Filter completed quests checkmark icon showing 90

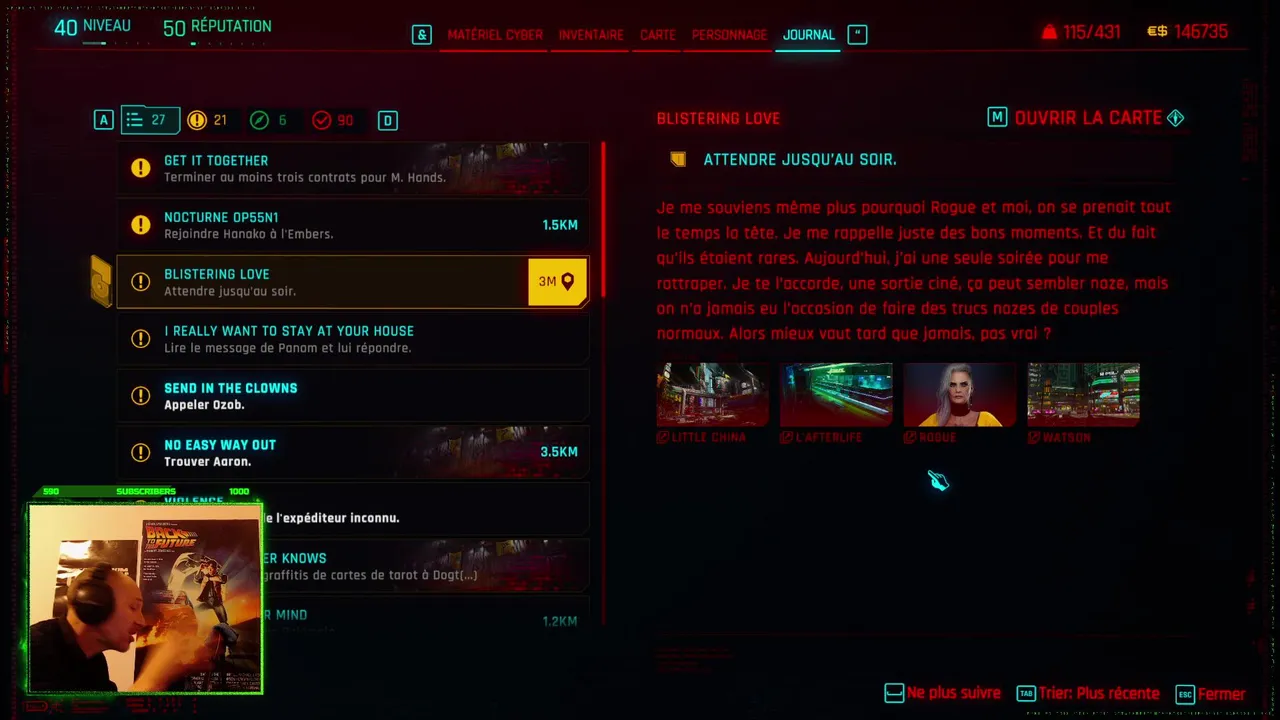(x=321, y=120)
